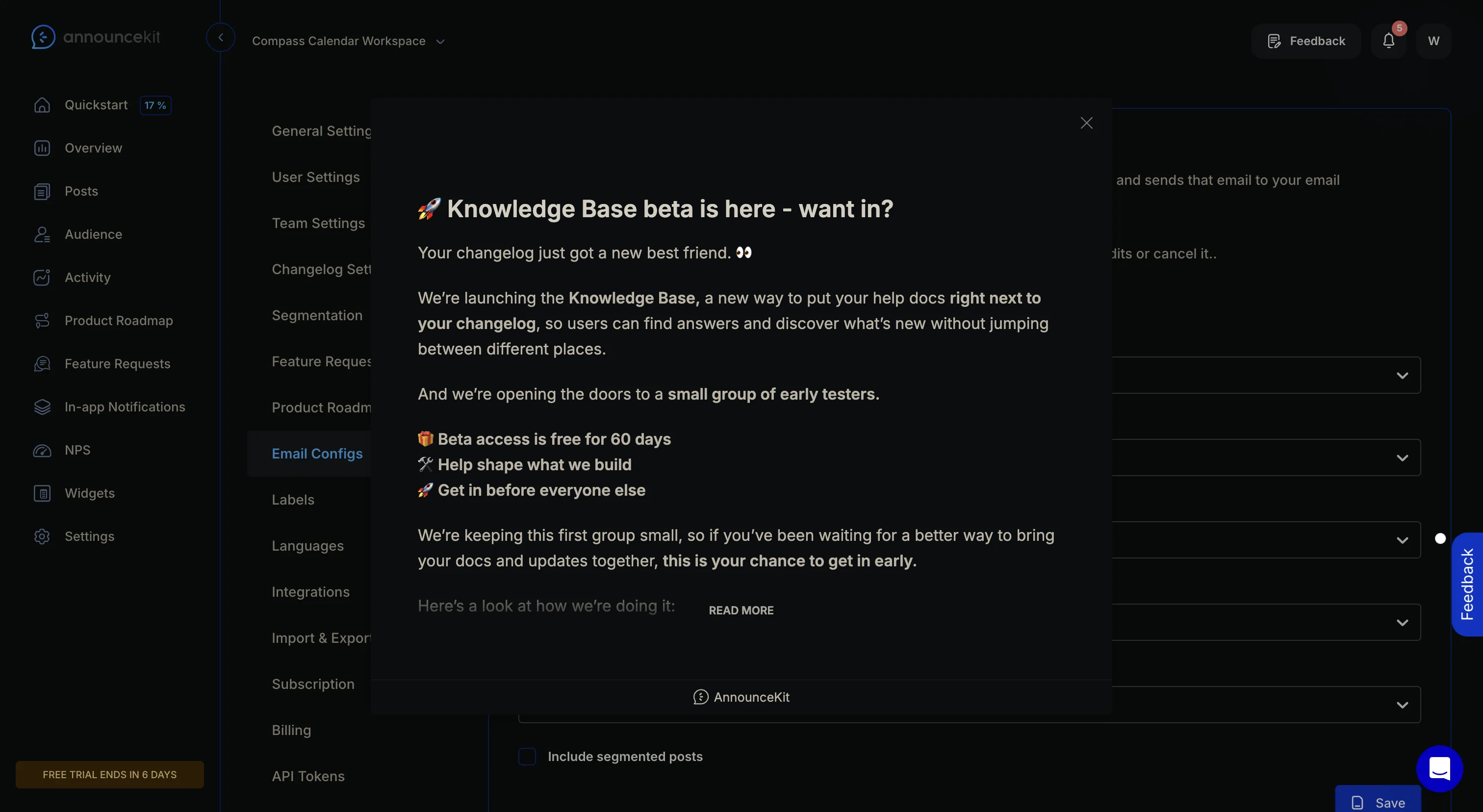Open the Audience person icon

point(42,234)
